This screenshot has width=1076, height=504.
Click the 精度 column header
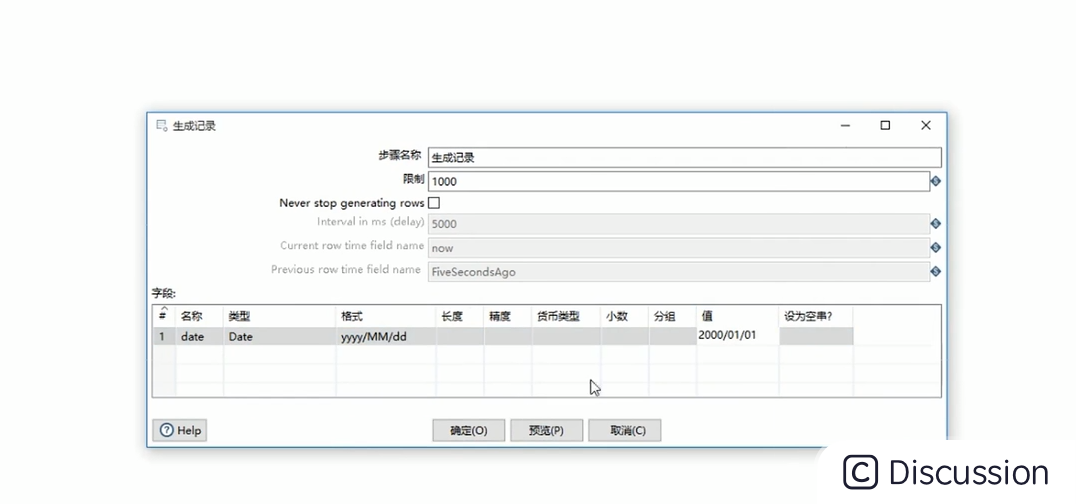click(x=508, y=316)
